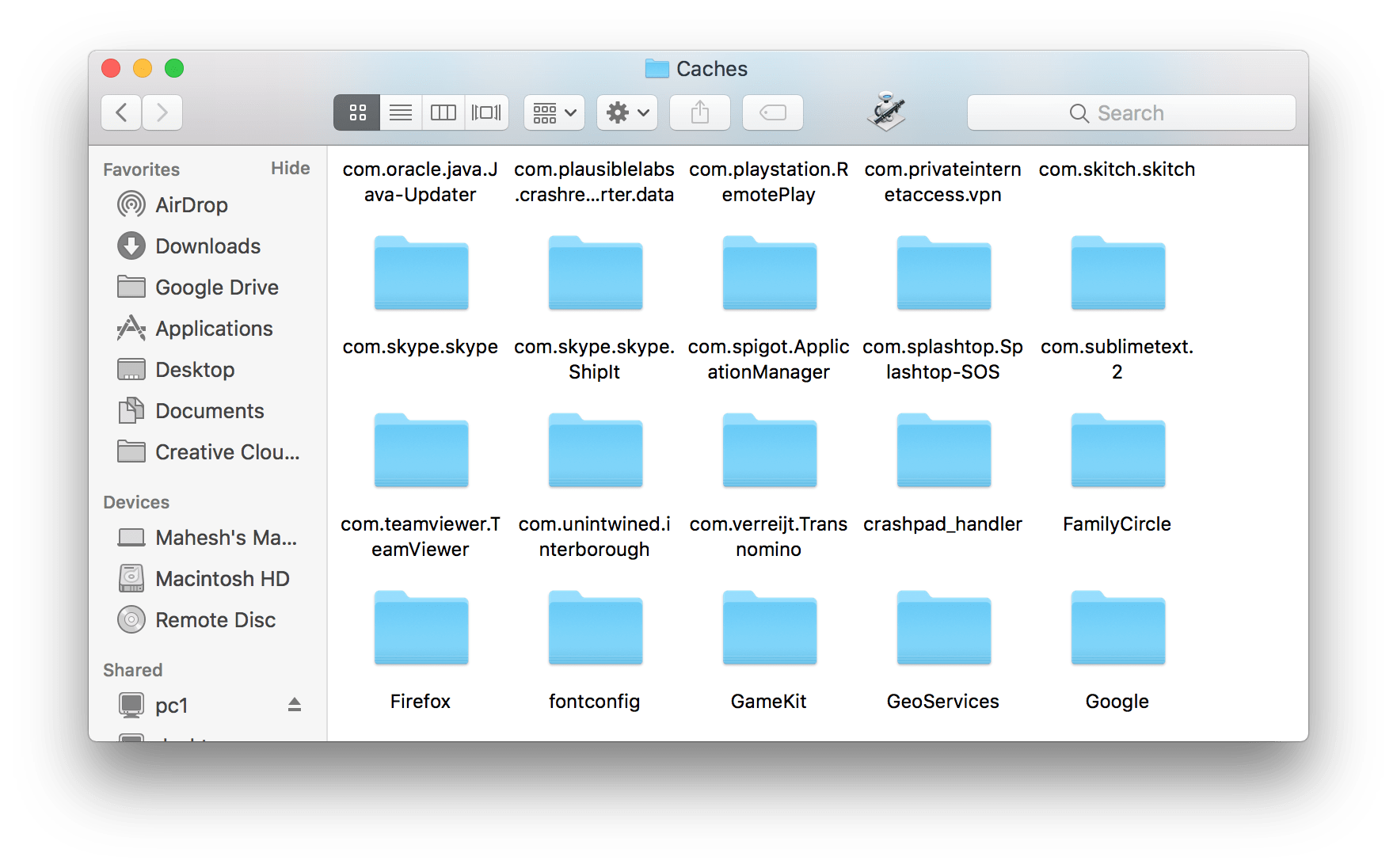Select Macintosh HD under Devices

click(222, 579)
